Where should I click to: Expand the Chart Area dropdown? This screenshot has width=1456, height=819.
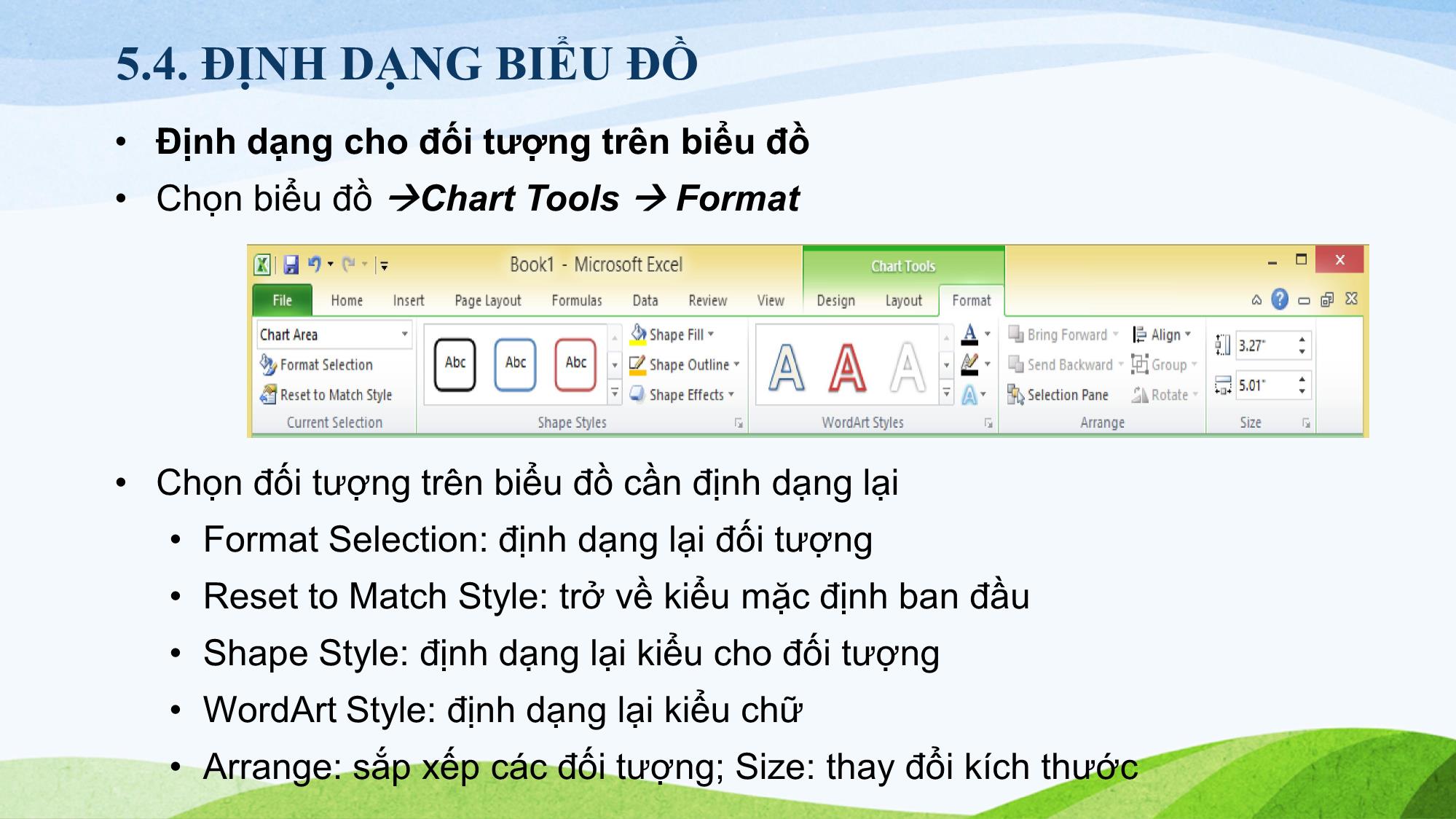(x=405, y=335)
